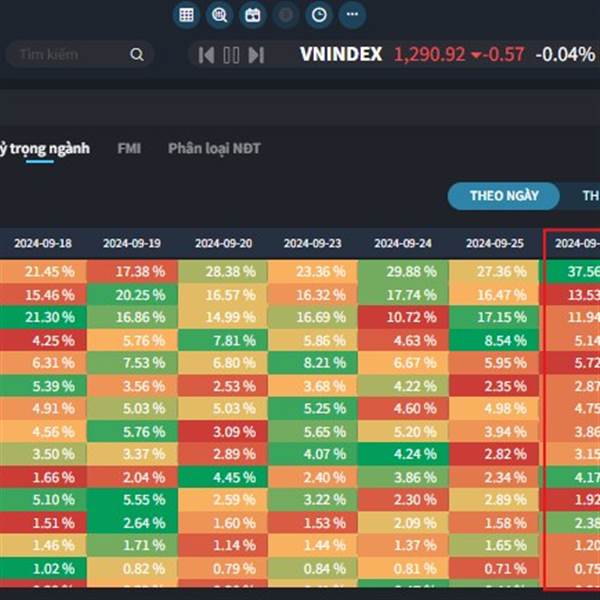Click the 7.53 % cell
Image resolution: width=600 pixels, height=600 pixels.
click(x=132, y=363)
